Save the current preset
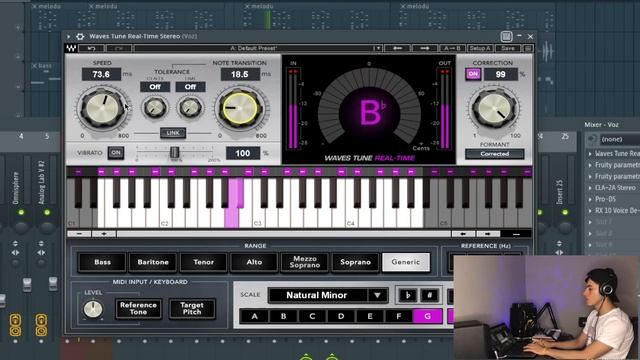Viewport: 640px width, 360px height. point(508,48)
